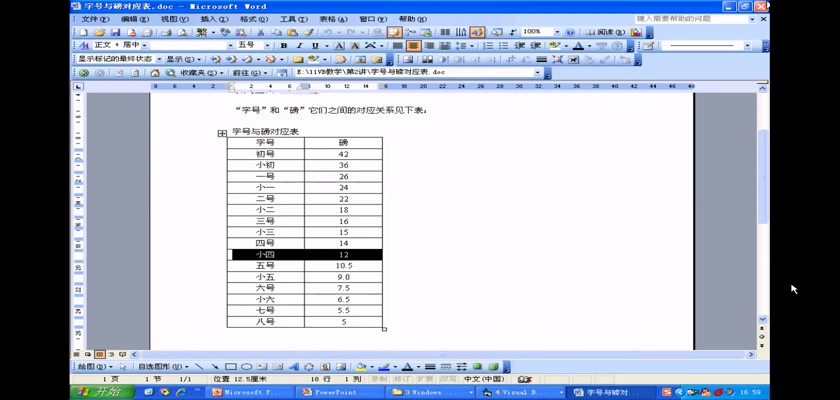Click the numbered list icon
The width and height of the screenshot is (840, 400).
pos(488,46)
